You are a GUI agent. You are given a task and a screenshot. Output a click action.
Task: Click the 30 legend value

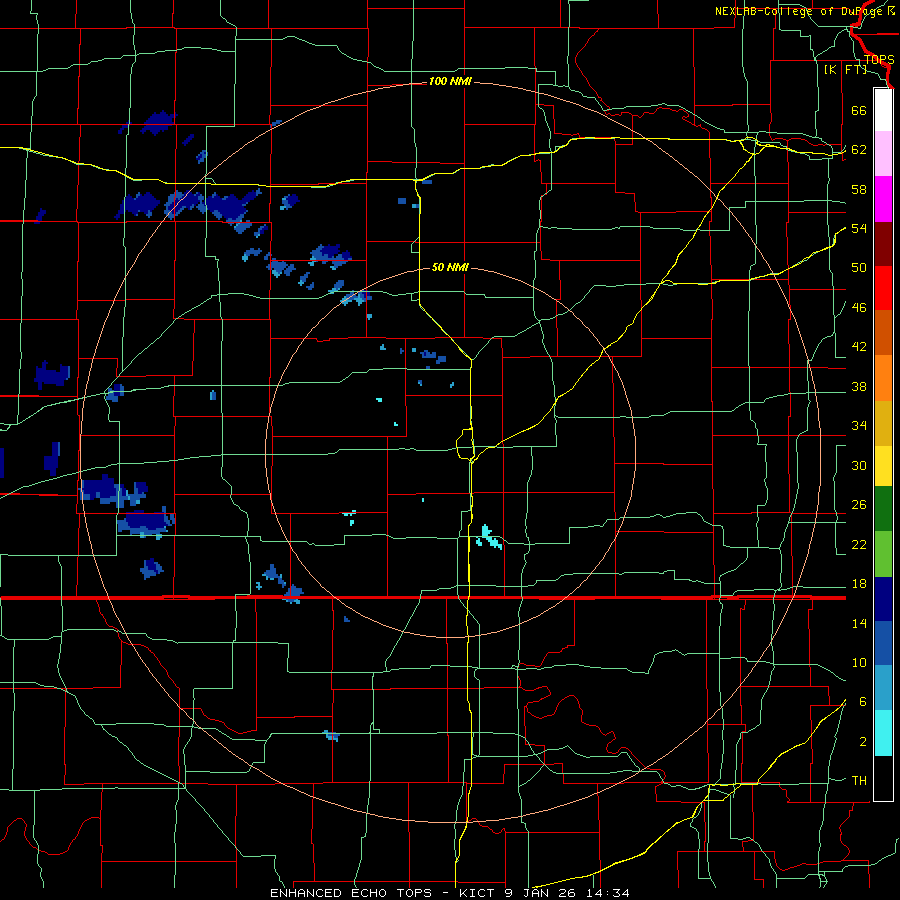pos(859,465)
